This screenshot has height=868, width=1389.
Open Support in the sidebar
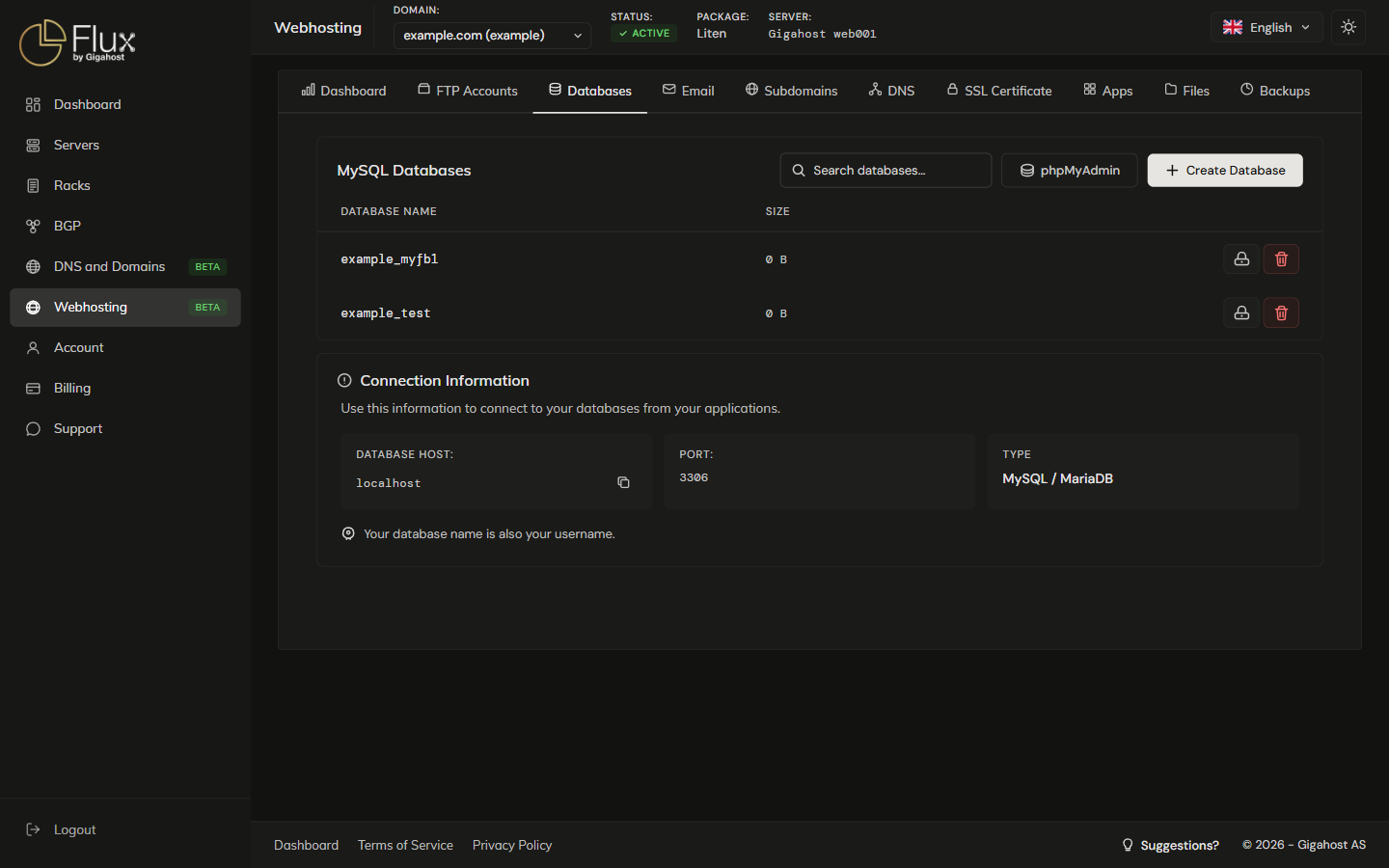coord(125,429)
